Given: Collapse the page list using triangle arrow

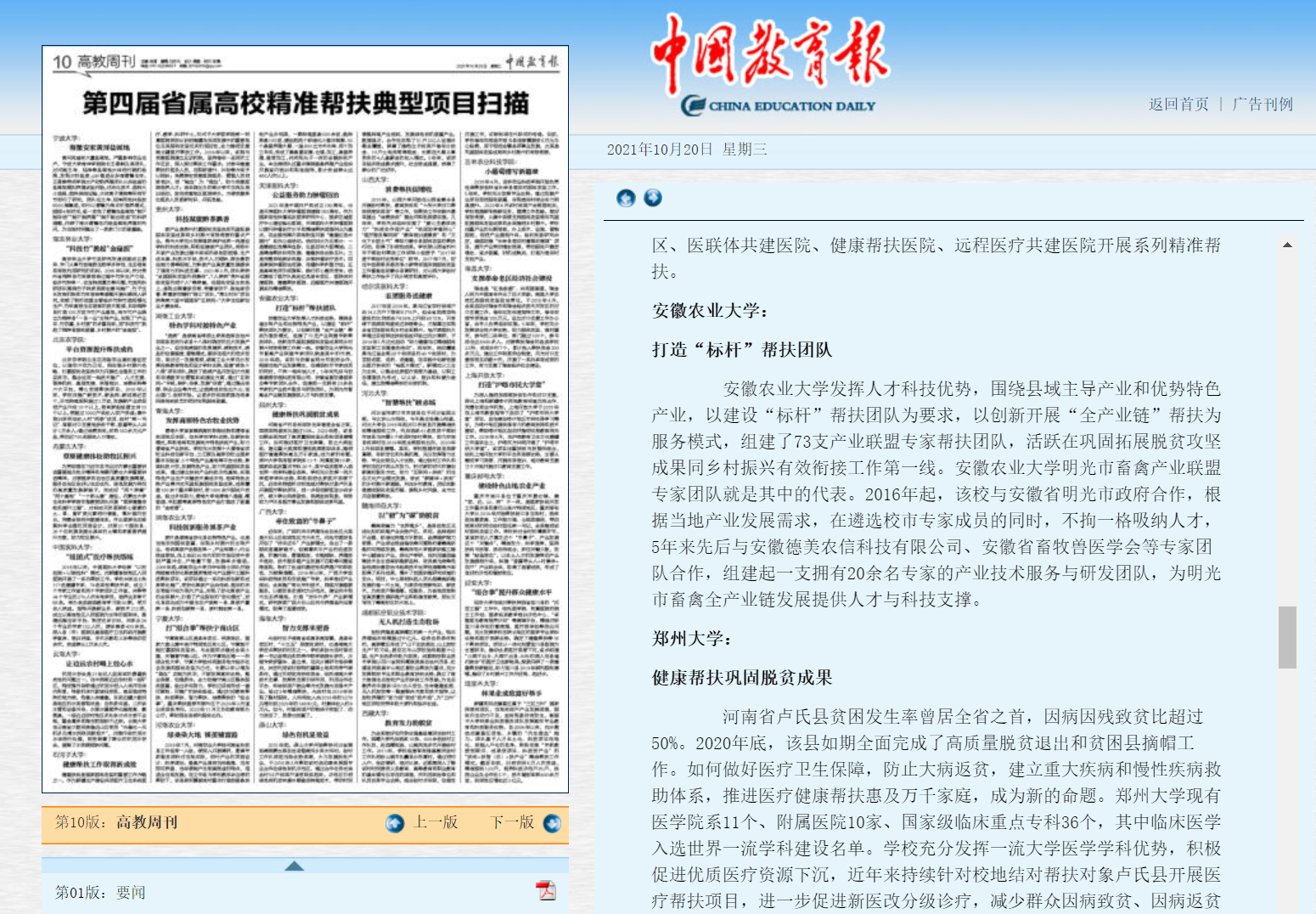Looking at the screenshot, I should coord(294,866).
